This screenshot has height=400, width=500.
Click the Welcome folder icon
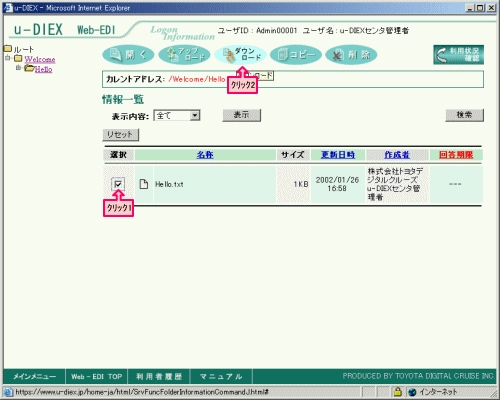click(x=18, y=59)
